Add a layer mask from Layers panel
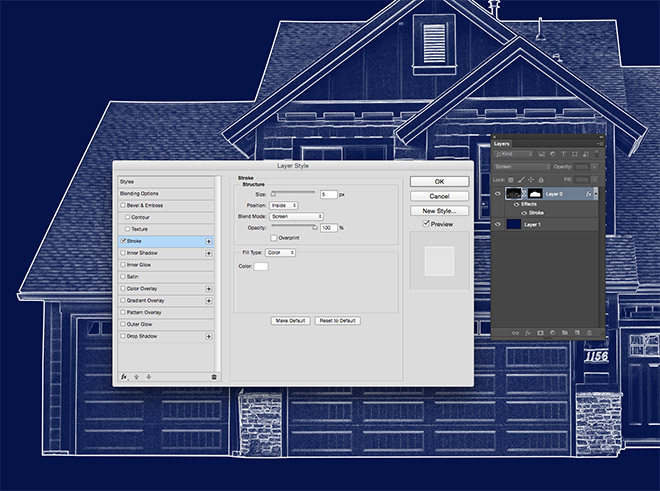Image resolution: width=660 pixels, height=491 pixels. pyautogui.click(x=539, y=331)
